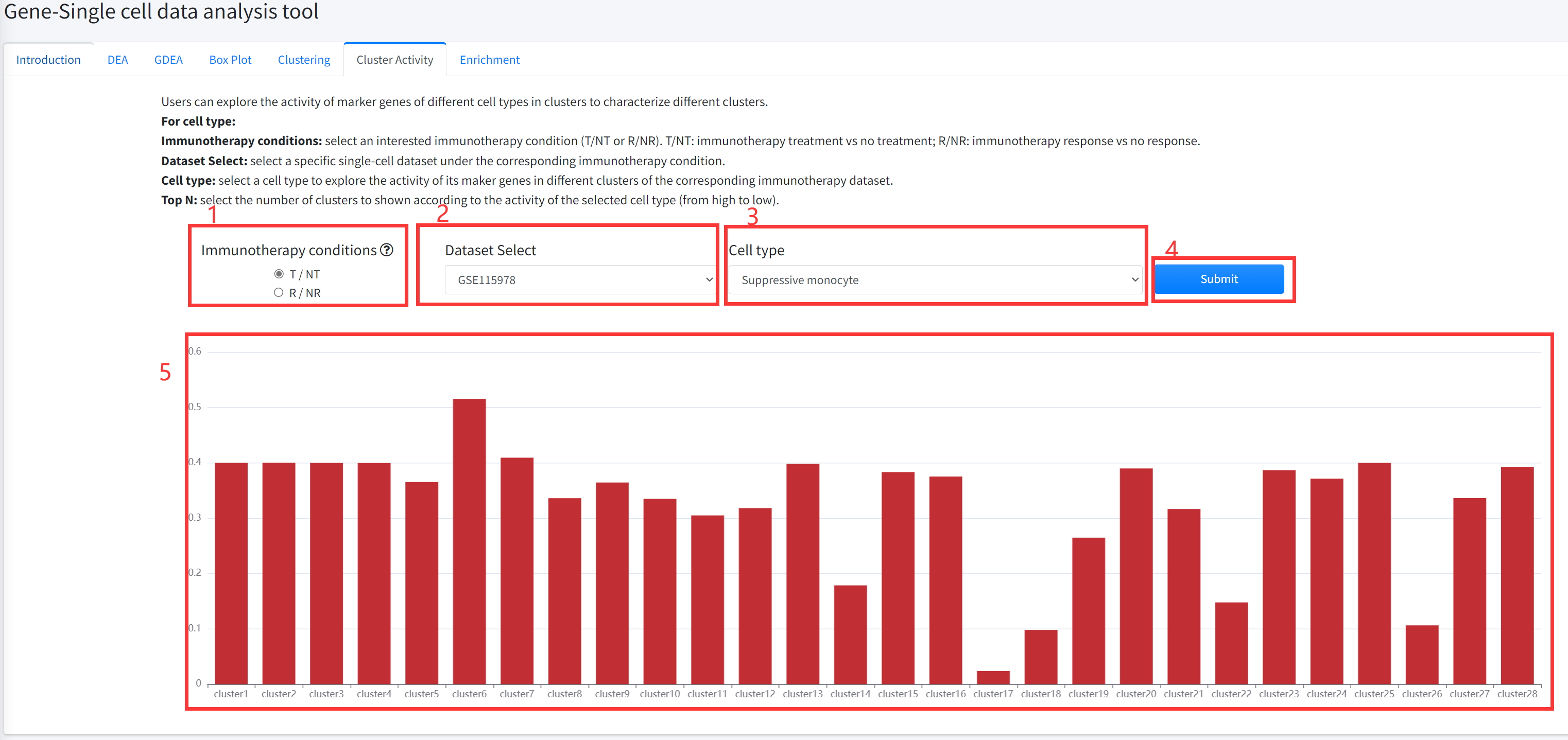The image size is (1568, 740).
Task: Switch to the Introduction tab
Action: click(x=48, y=60)
